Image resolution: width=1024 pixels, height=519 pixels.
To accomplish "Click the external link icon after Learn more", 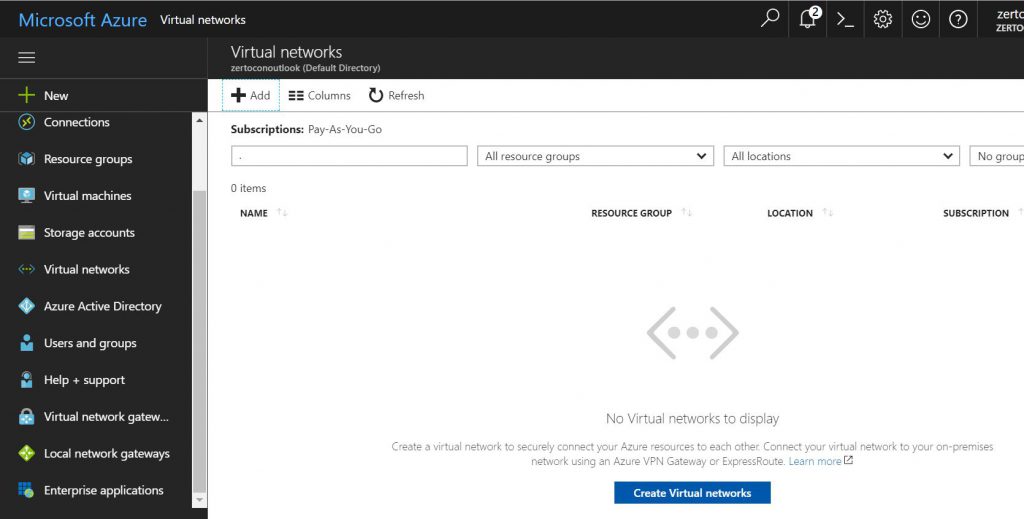I will [848, 460].
